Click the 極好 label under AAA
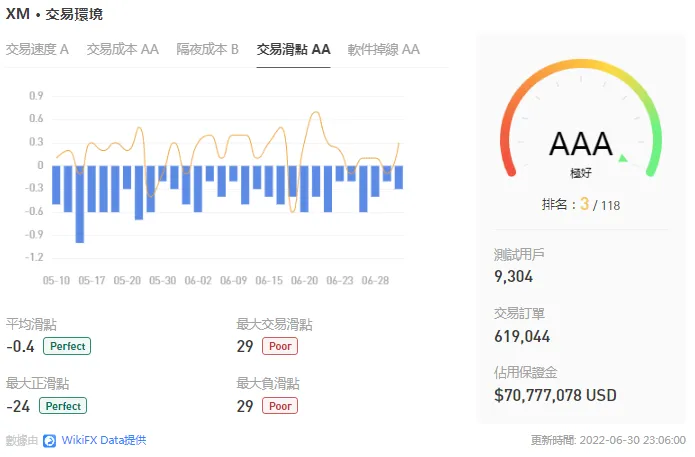 pos(581,173)
